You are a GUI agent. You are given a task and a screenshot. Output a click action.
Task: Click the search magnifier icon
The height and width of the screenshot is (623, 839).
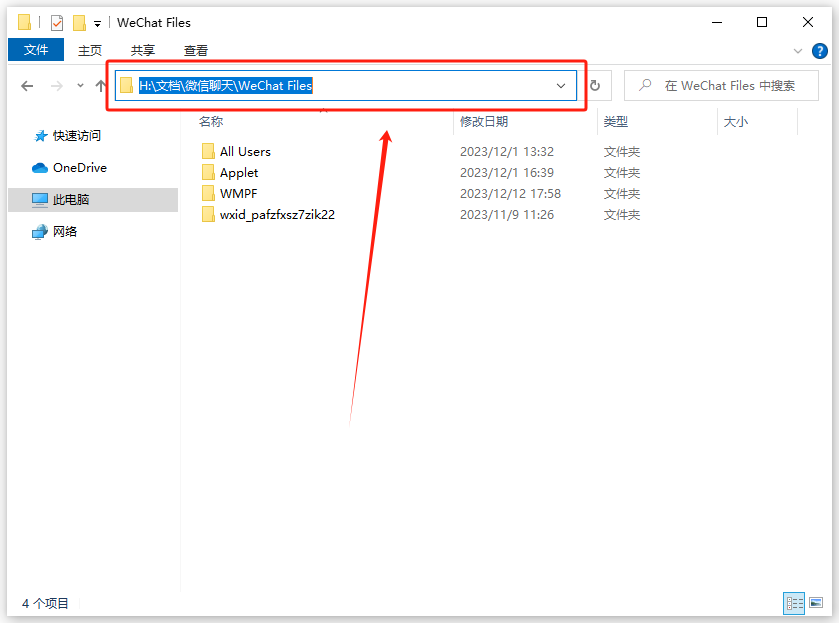645,85
